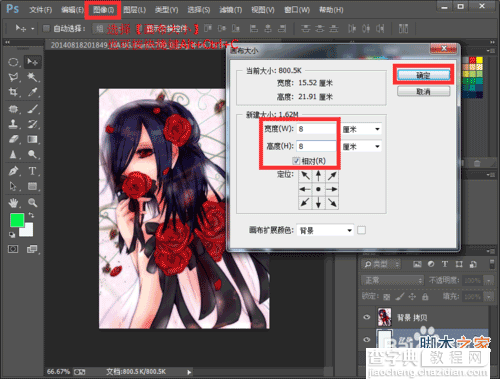Image resolution: width=500 pixels, height=379 pixels.
Task: Open the 图层(L) menu
Action: (x=134, y=10)
